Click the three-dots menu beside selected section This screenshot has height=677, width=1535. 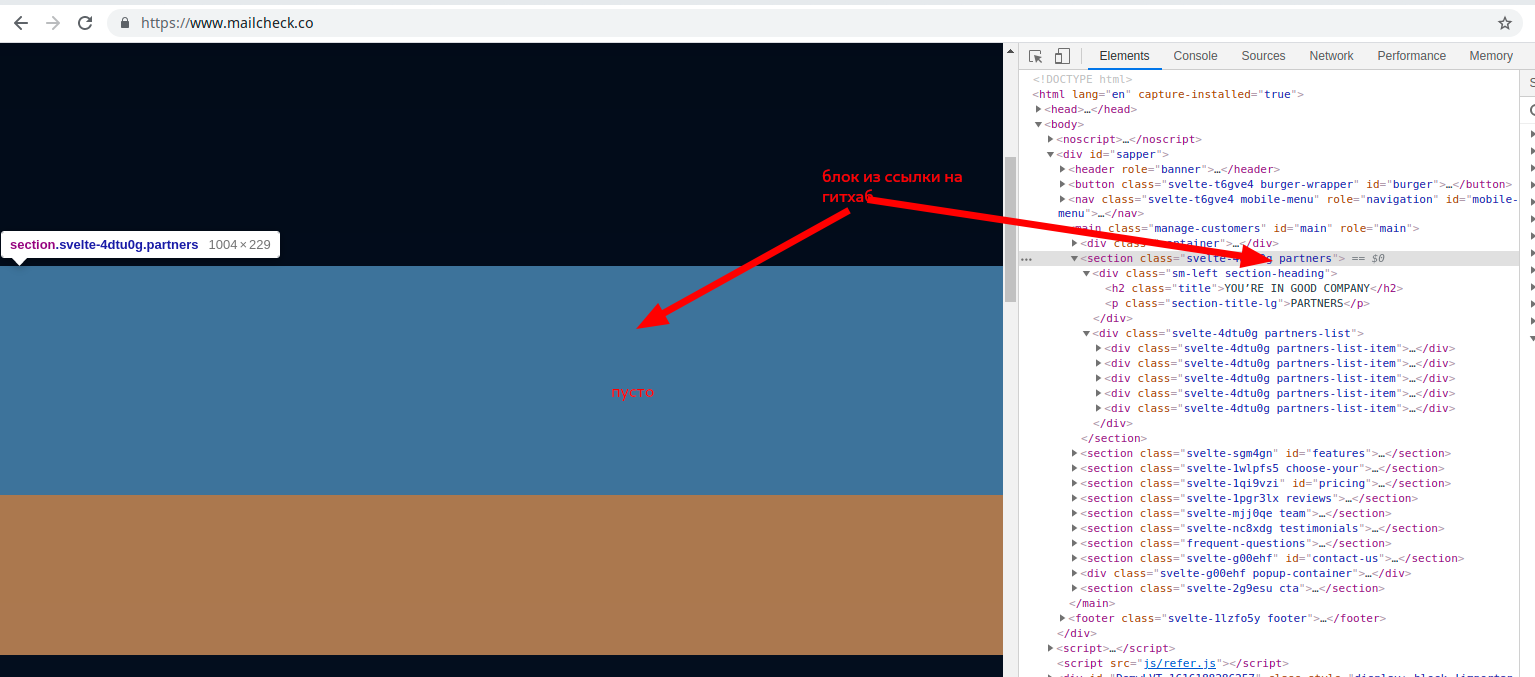(x=1026, y=258)
